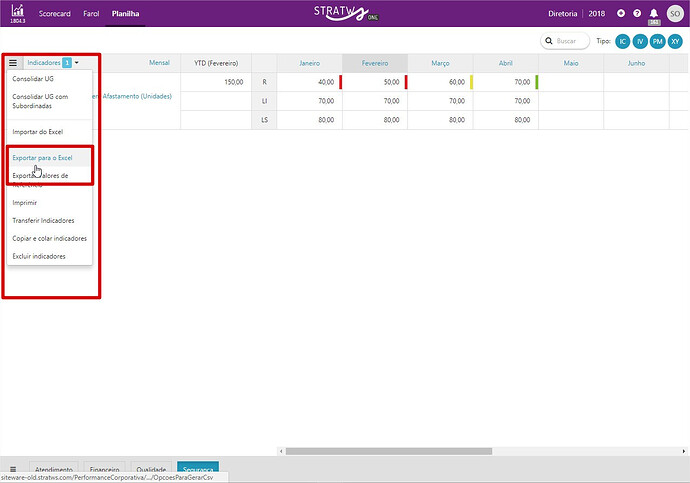This screenshot has height=483, width=690.
Task: Click the Stratws logo icon top-left
Action: tap(17, 13)
